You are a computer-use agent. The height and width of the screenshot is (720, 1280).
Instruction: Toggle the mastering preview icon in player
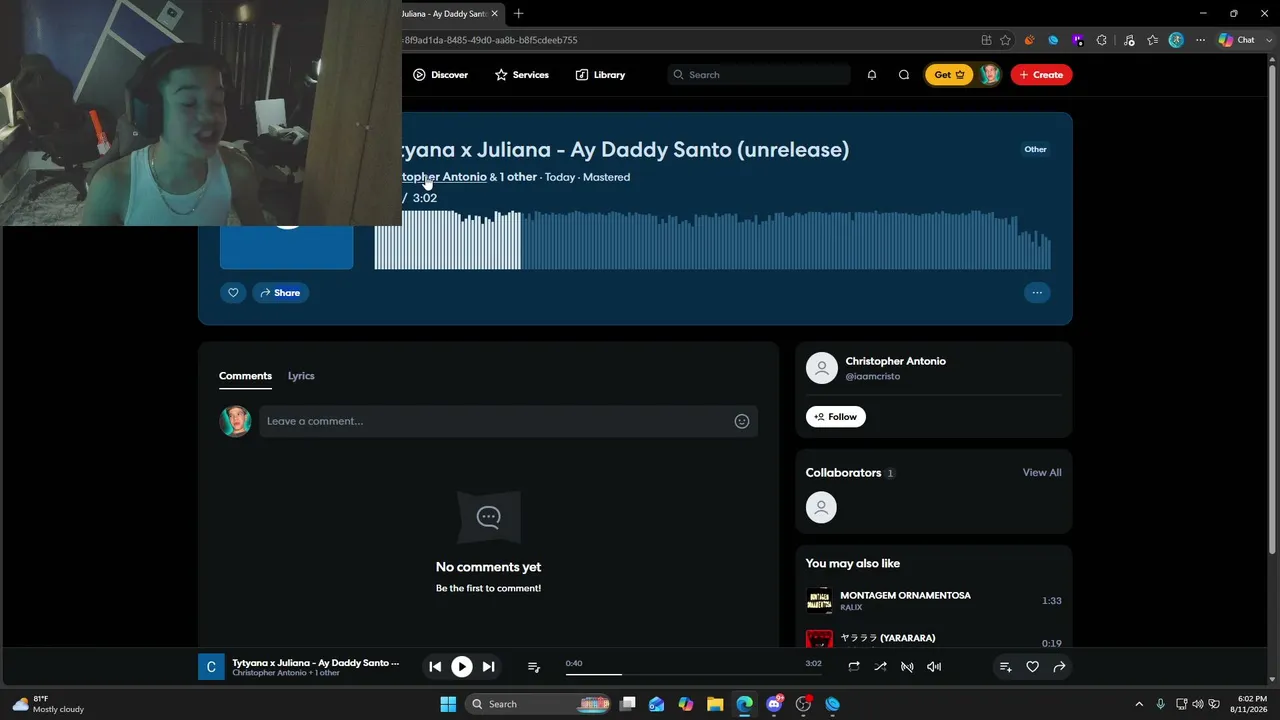tap(907, 667)
